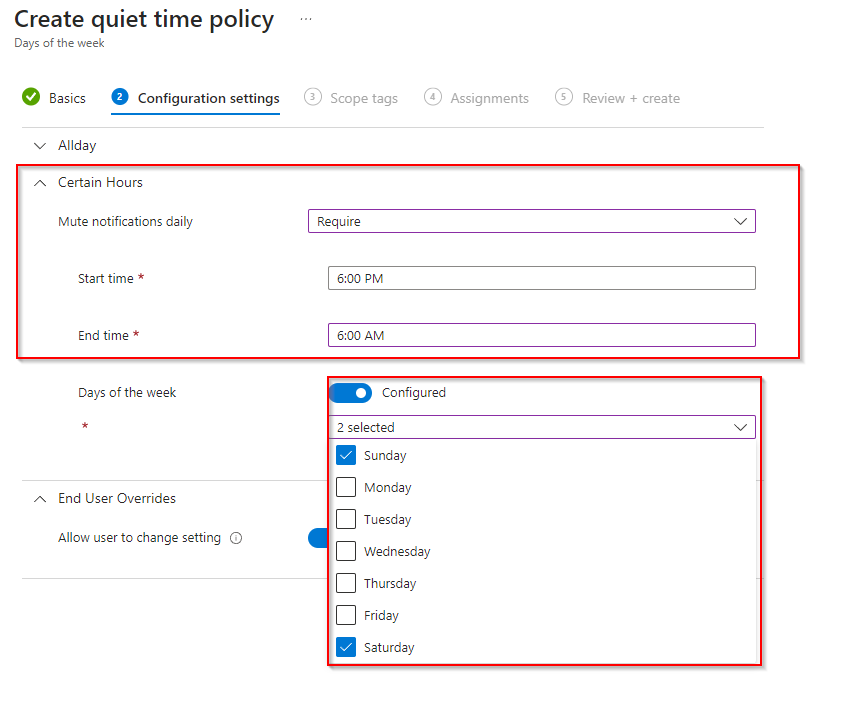The image size is (852, 702).
Task: Collapse the Certain Hours section
Action: point(40,182)
